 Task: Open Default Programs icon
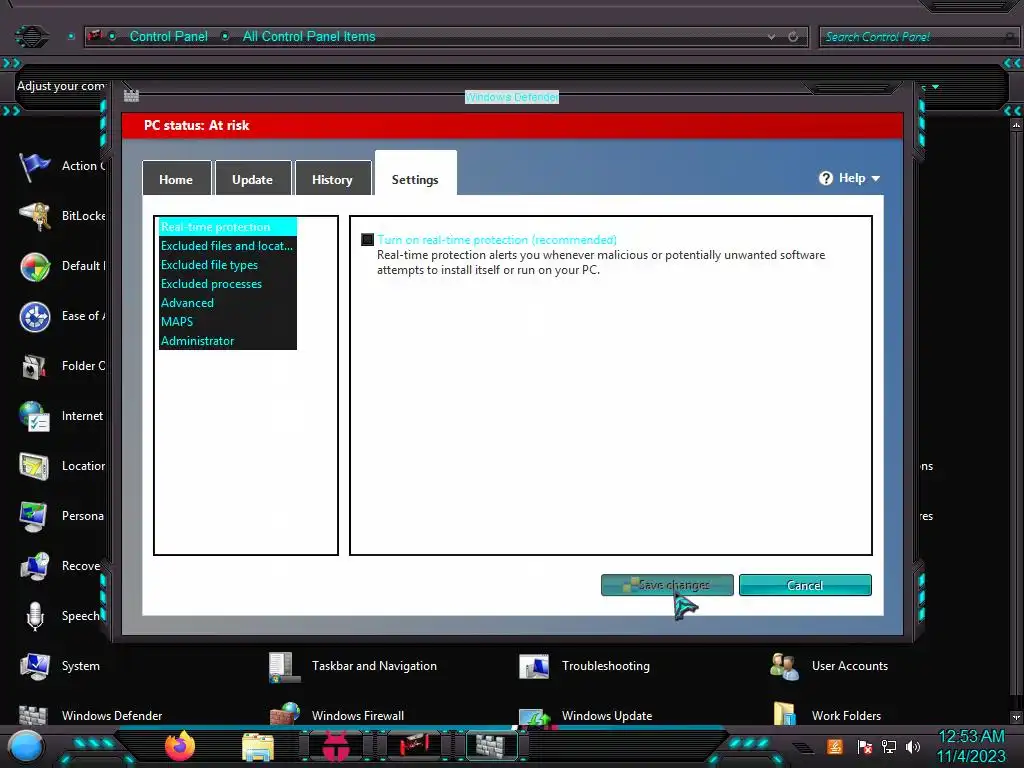34,266
